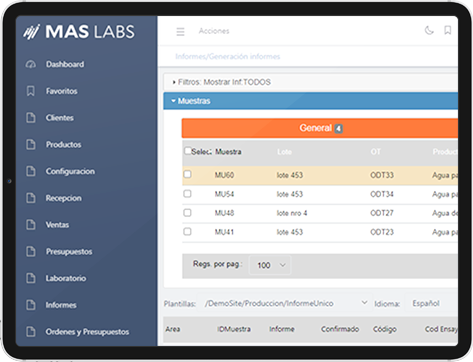Click the Area column header
This screenshot has height=362, width=473.
coord(173,329)
